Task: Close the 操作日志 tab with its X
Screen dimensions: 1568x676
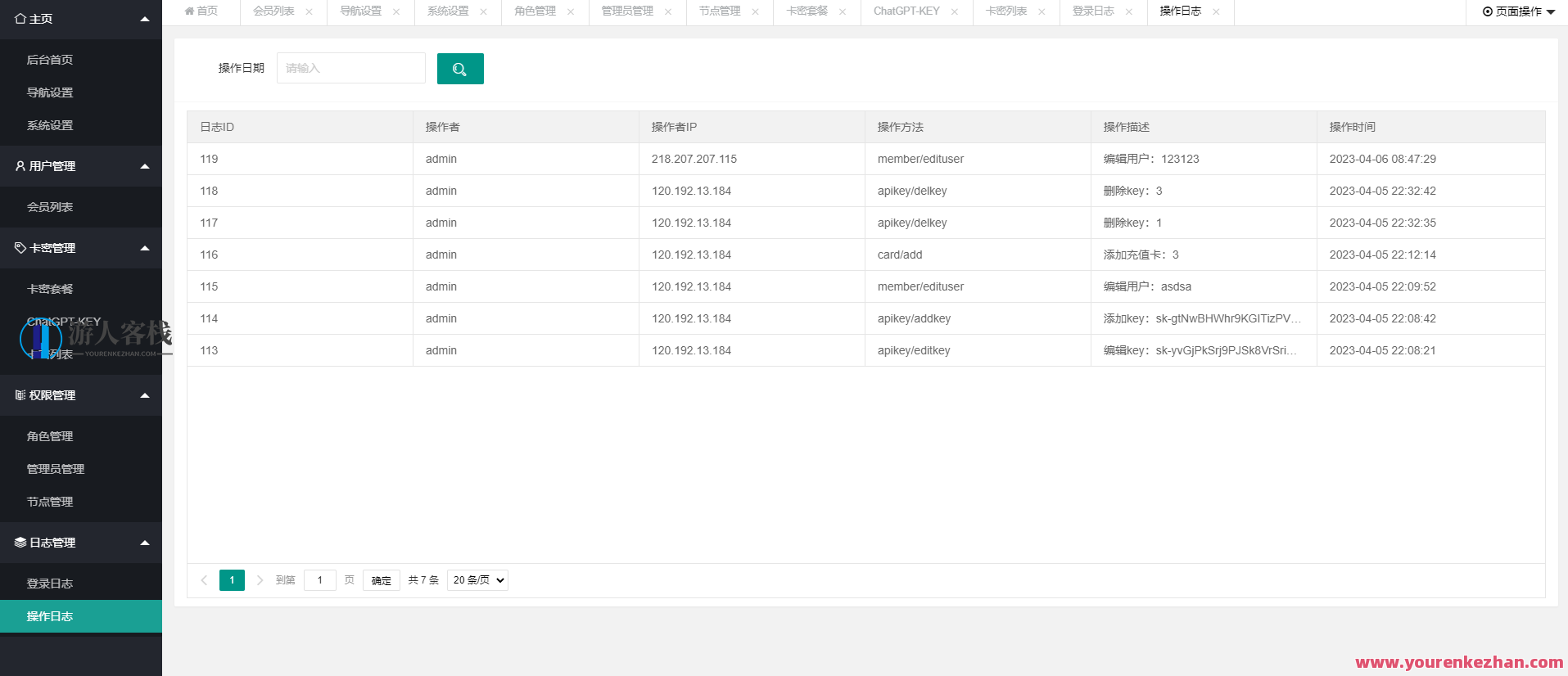Action: [1216, 11]
